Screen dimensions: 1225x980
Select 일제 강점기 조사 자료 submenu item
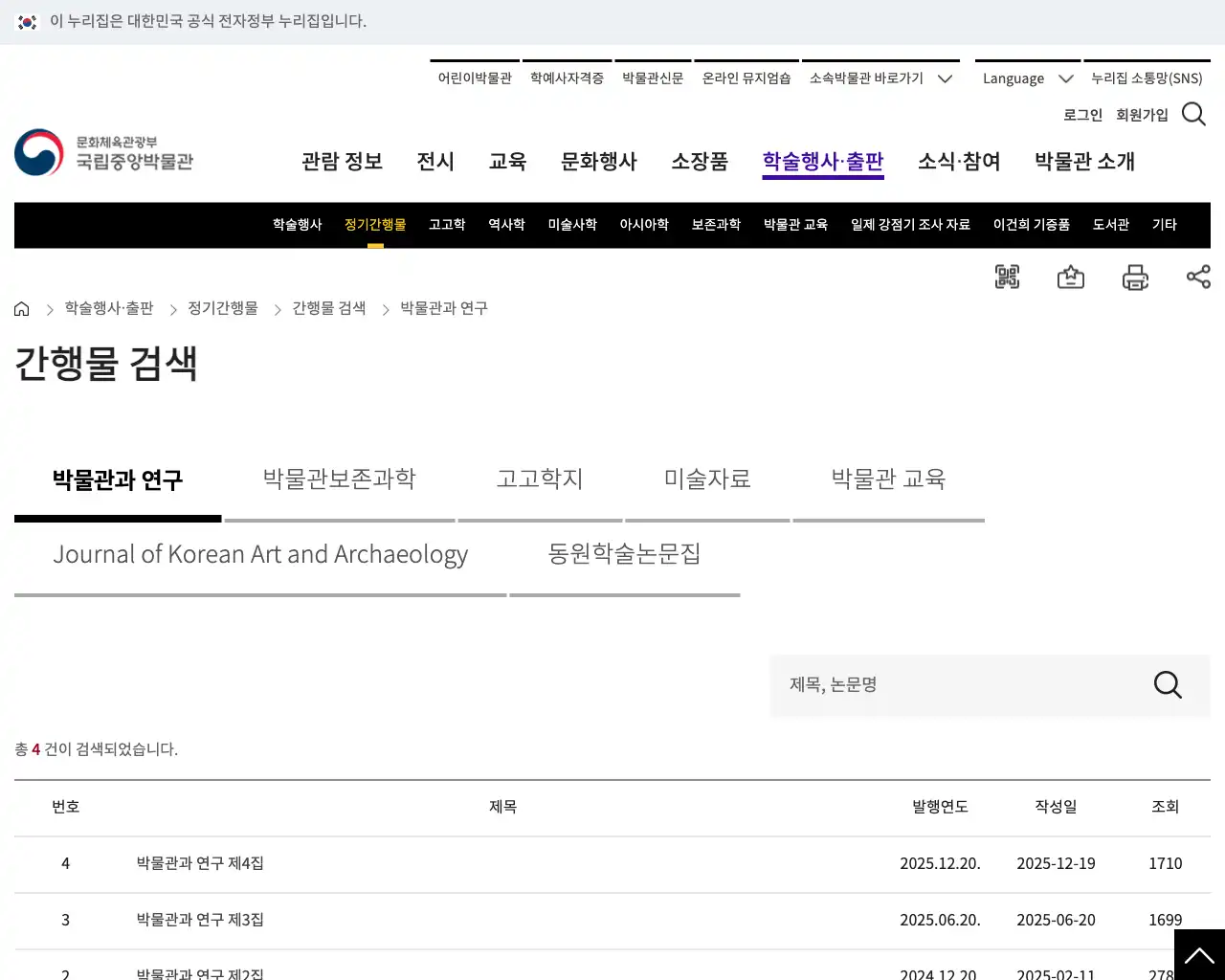[910, 225]
